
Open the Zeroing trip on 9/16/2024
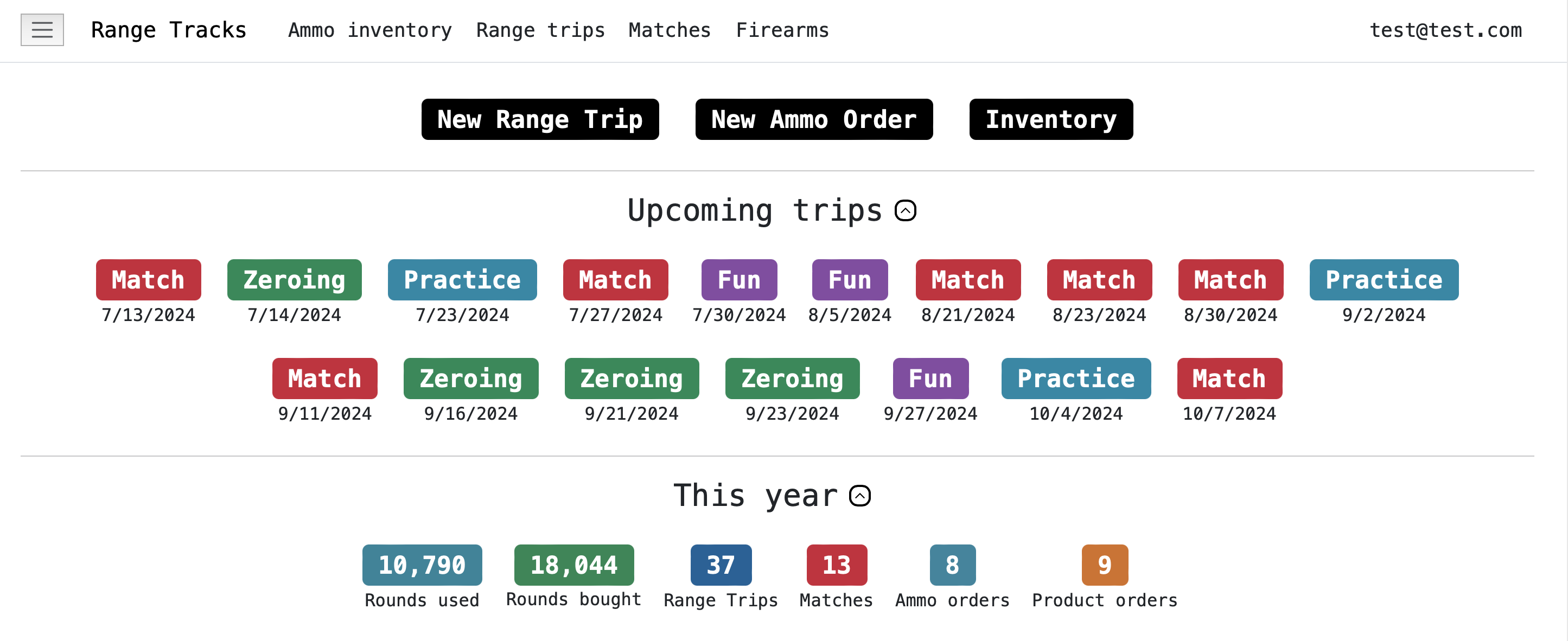pyautogui.click(x=471, y=379)
